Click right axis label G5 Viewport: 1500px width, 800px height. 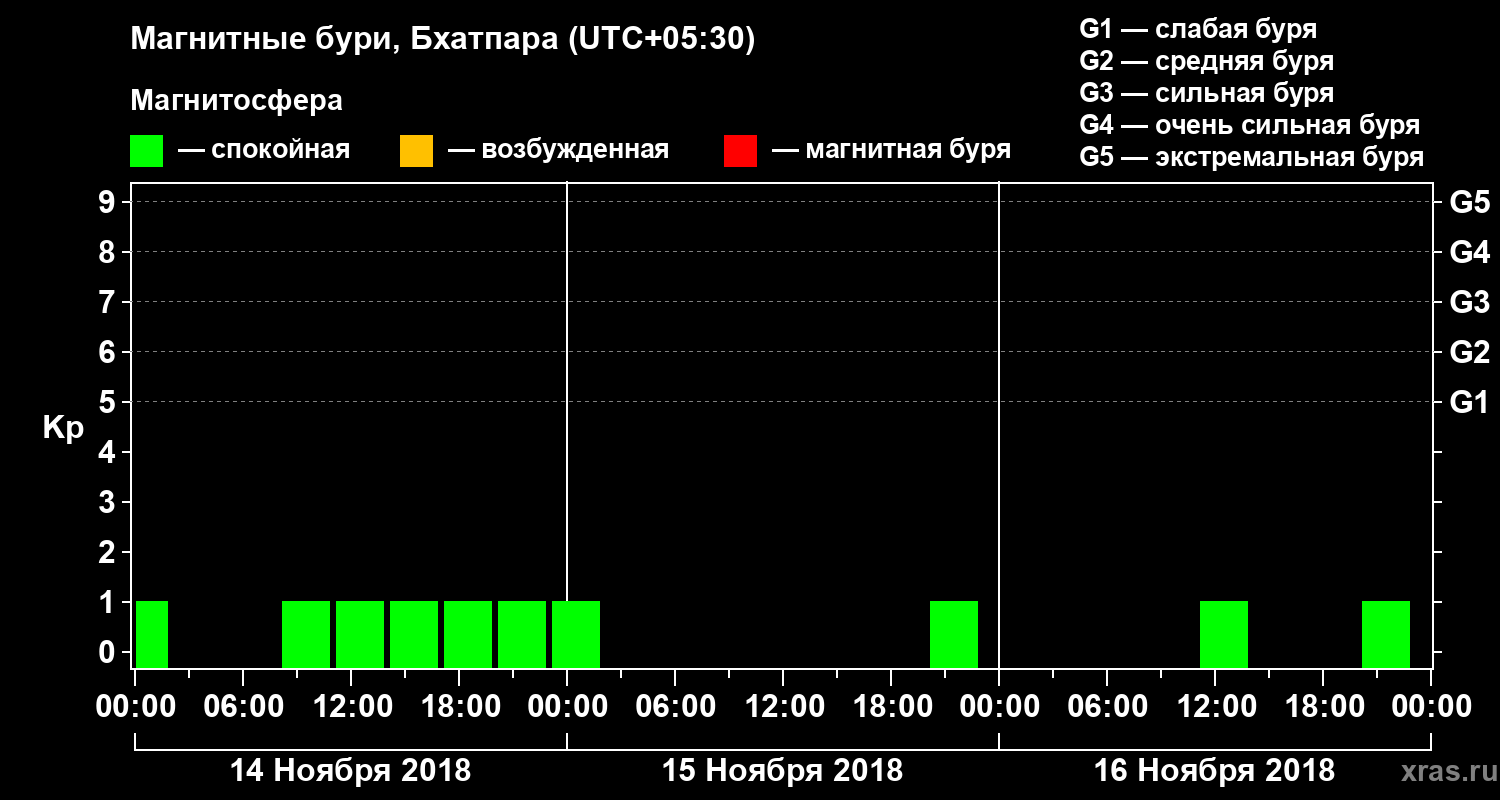coord(1469,202)
